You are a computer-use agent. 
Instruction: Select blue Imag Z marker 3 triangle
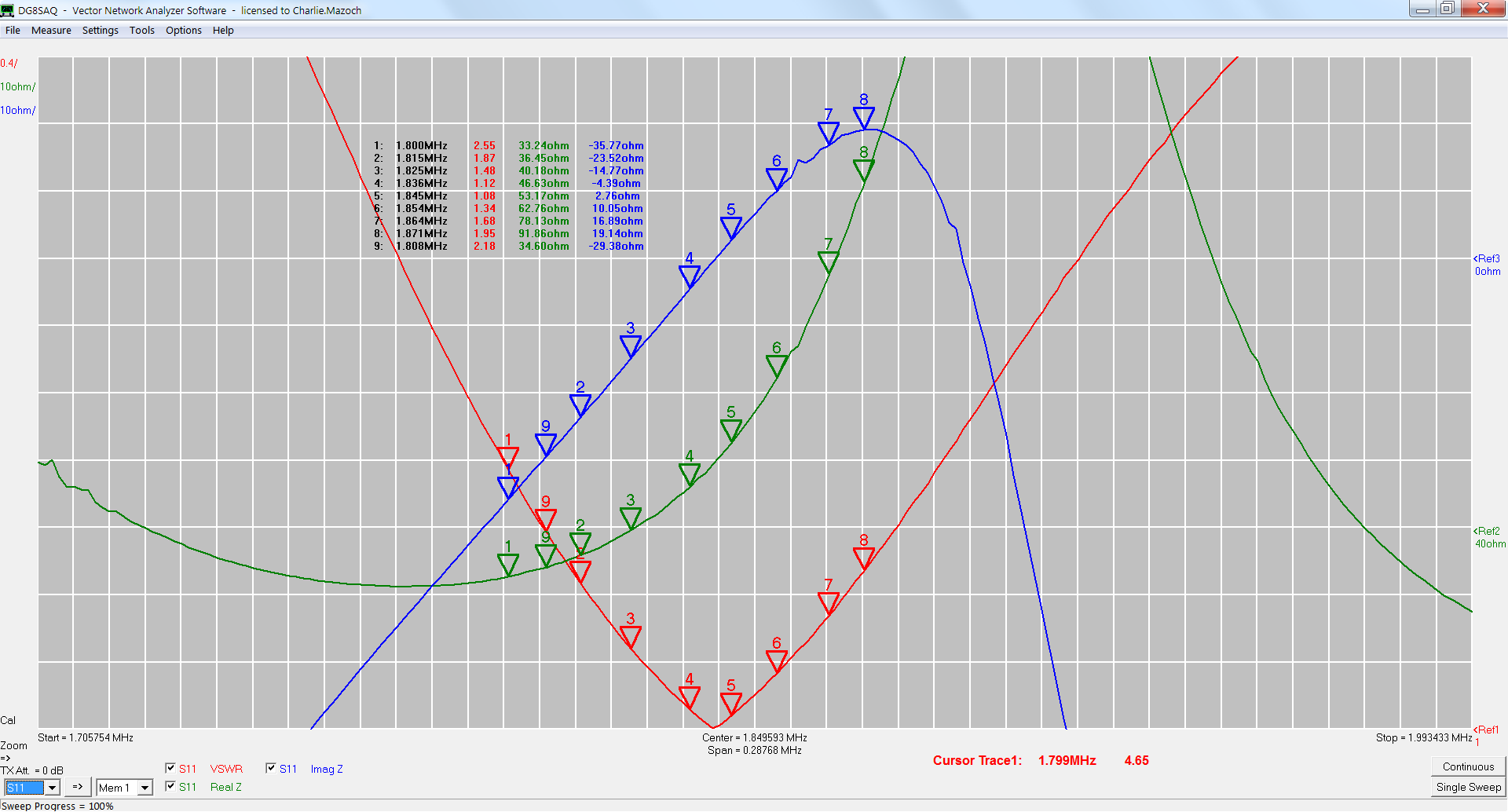point(630,345)
